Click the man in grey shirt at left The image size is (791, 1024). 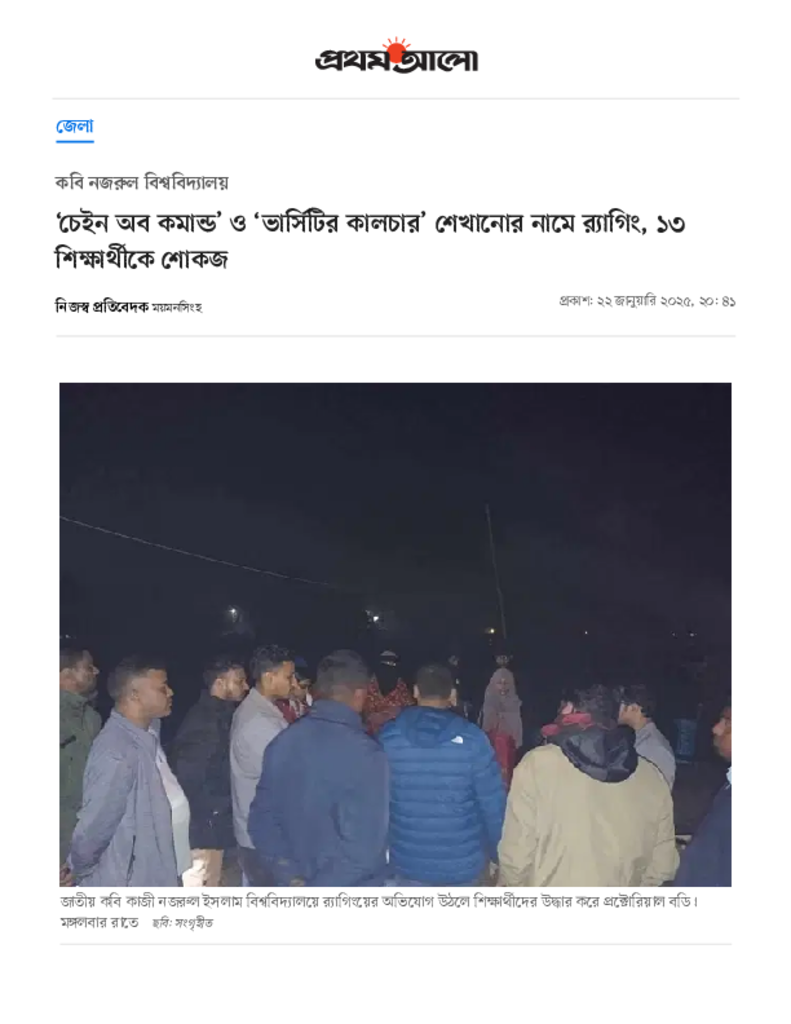click(127, 777)
